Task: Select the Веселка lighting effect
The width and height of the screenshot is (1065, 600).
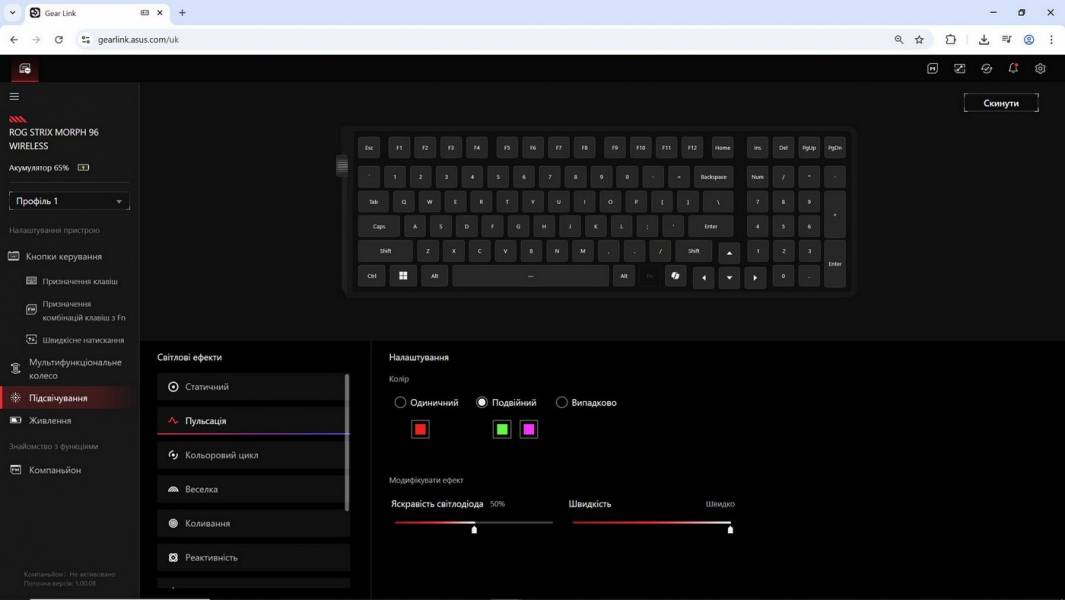Action: 251,489
